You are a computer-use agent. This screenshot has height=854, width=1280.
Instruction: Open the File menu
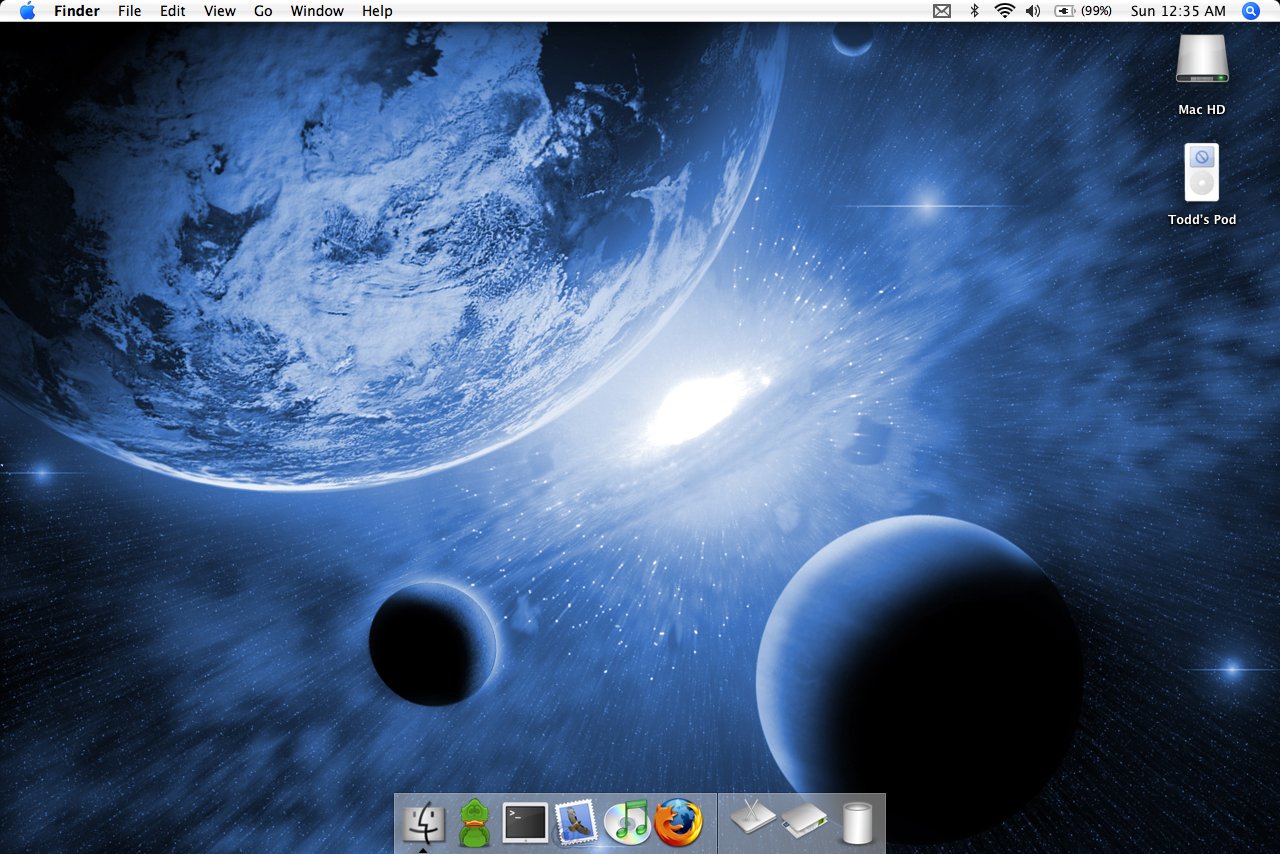129,11
